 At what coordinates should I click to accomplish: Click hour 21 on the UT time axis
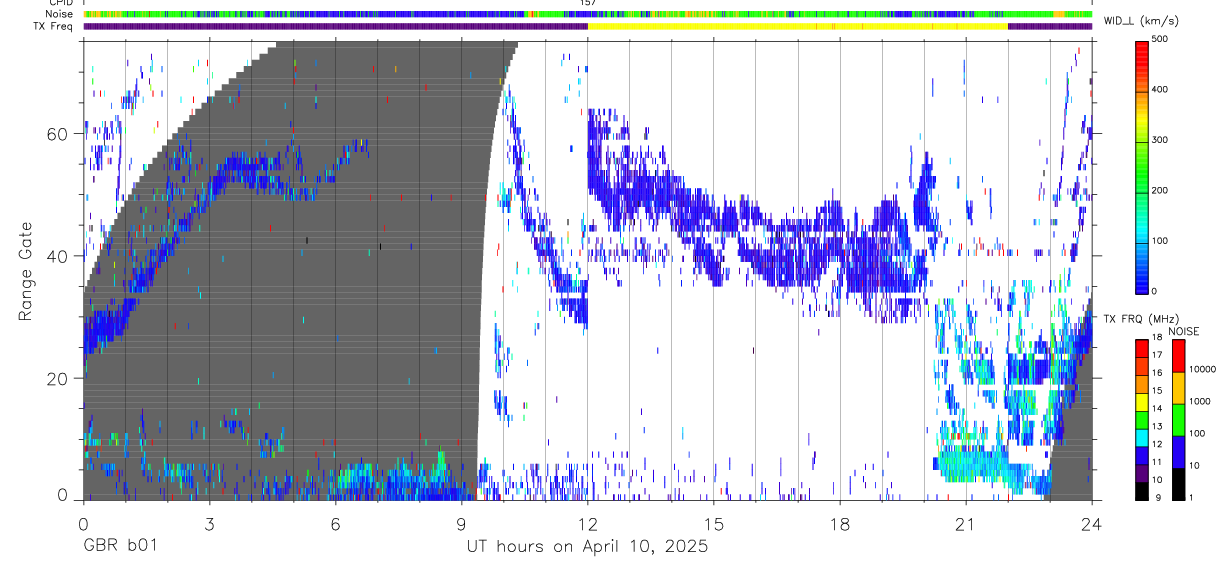[x=966, y=524]
